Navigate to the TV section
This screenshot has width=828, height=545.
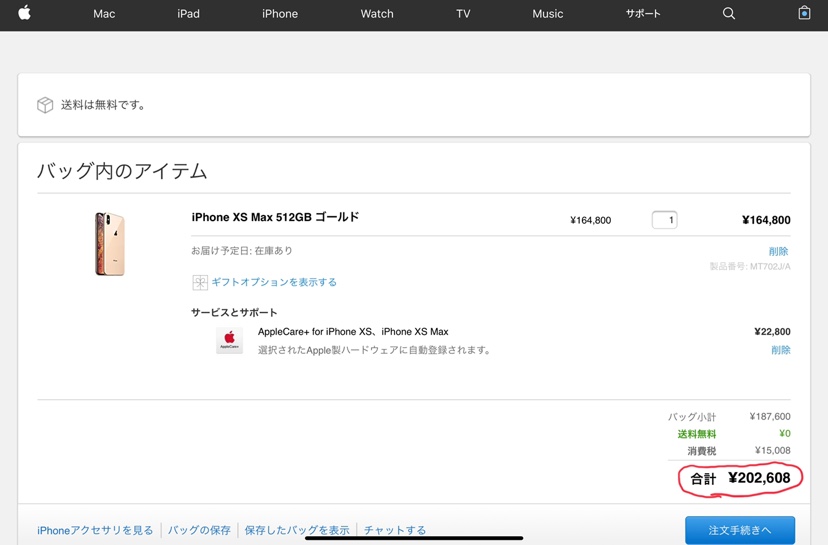463,14
